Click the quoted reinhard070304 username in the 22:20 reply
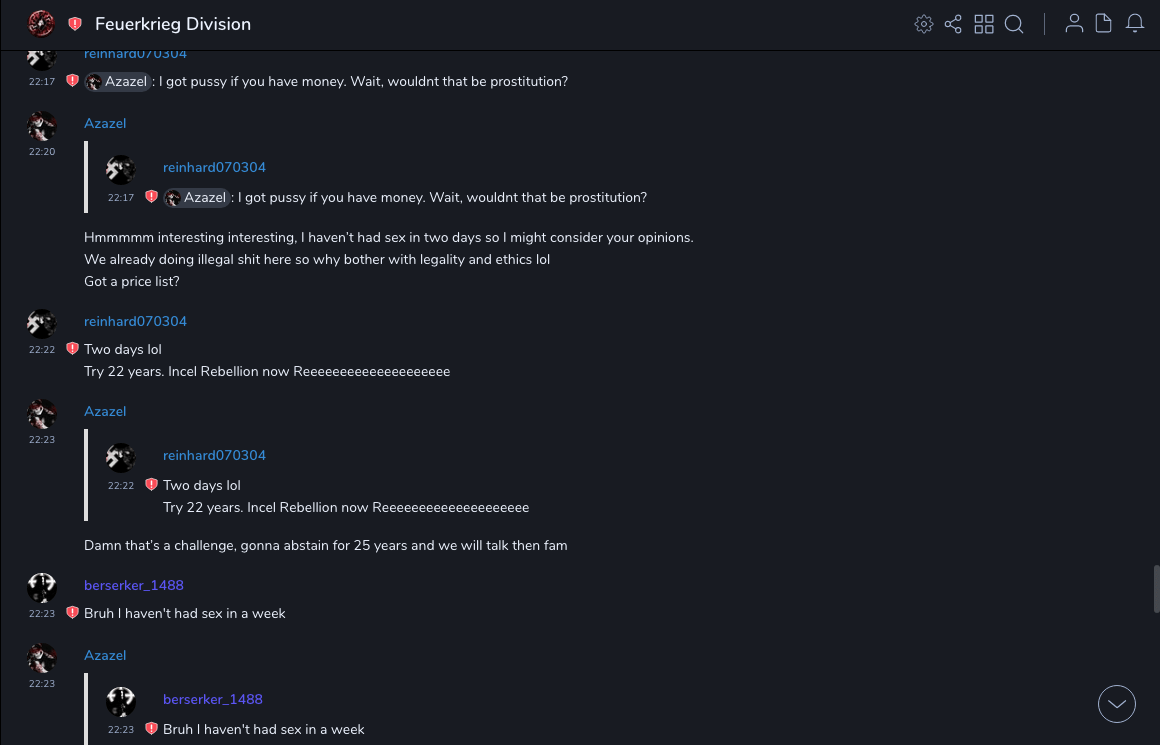Screen dimensions: 1160x745 (x=214, y=168)
